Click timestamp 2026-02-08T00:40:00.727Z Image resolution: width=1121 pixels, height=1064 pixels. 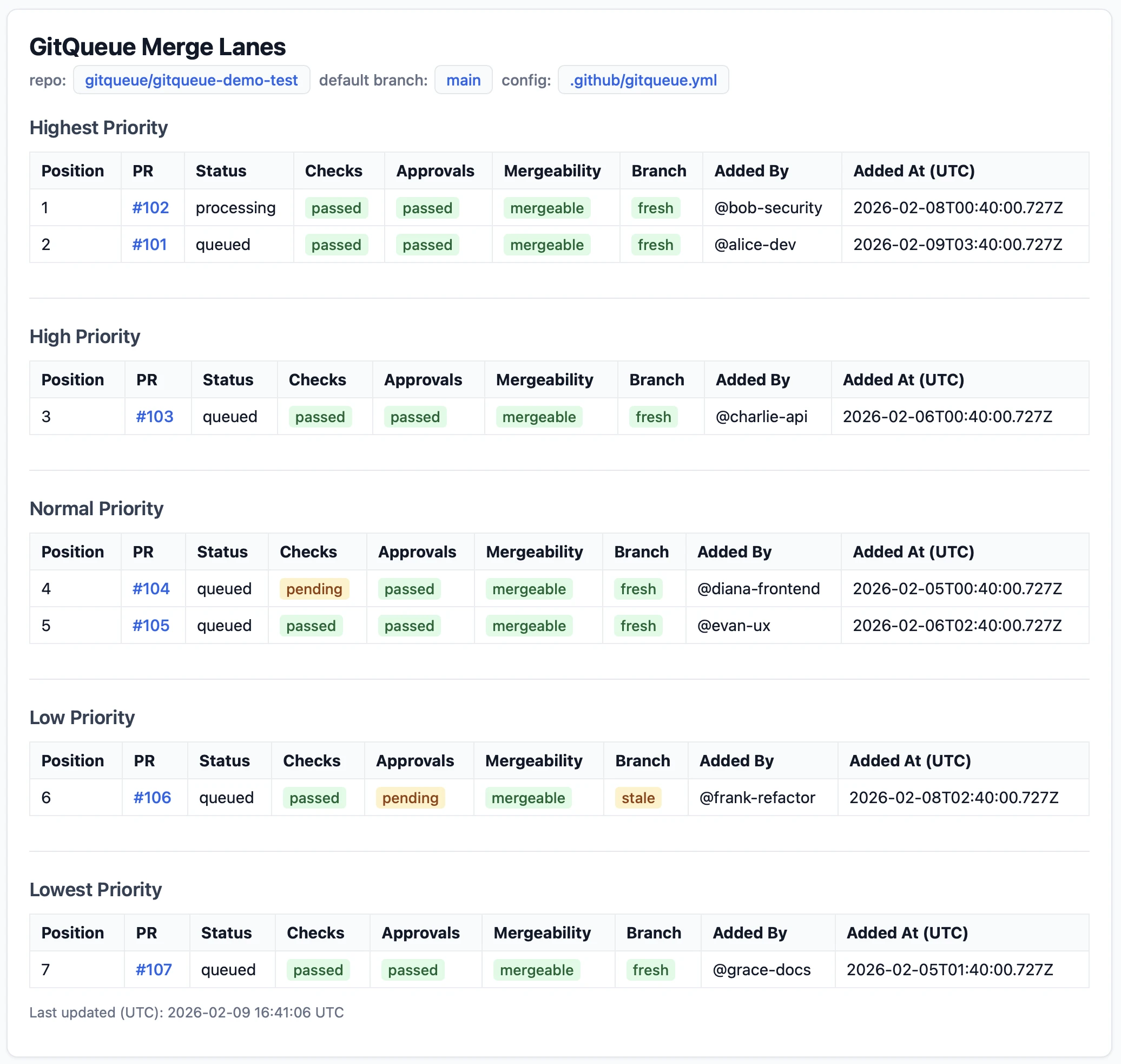click(x=958, y=208)
